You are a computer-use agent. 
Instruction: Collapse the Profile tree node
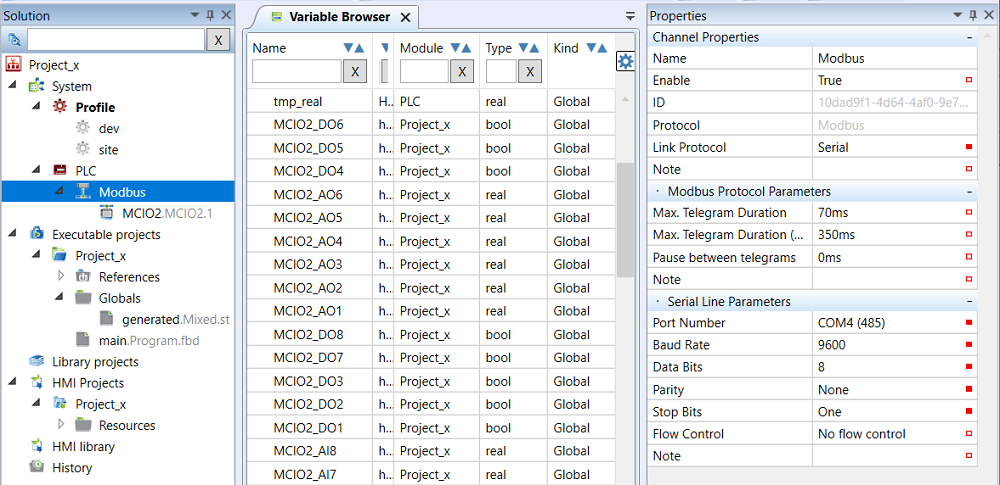[x=36, y=107]
